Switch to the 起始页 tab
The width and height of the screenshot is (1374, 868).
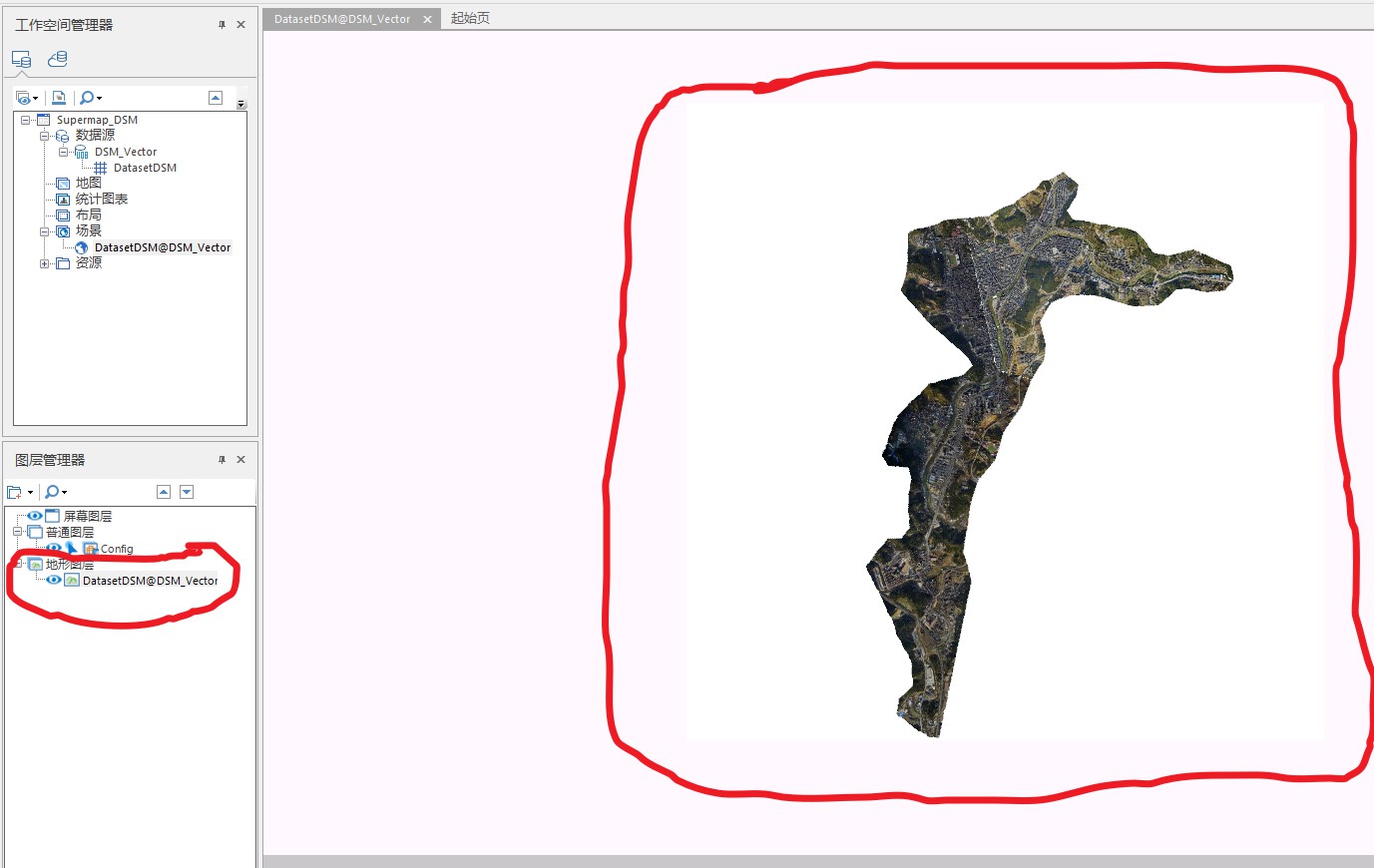click(x=470, y=18)
